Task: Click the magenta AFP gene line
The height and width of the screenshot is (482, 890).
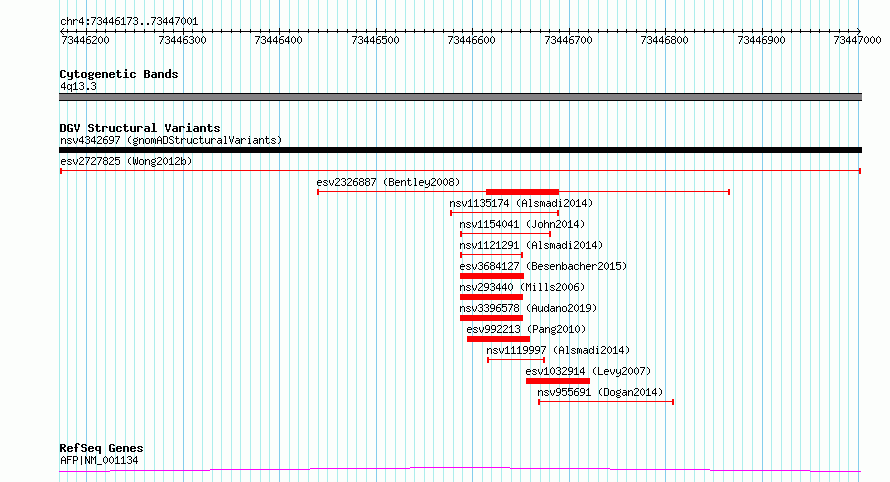Action: click(x=460, y=470)
